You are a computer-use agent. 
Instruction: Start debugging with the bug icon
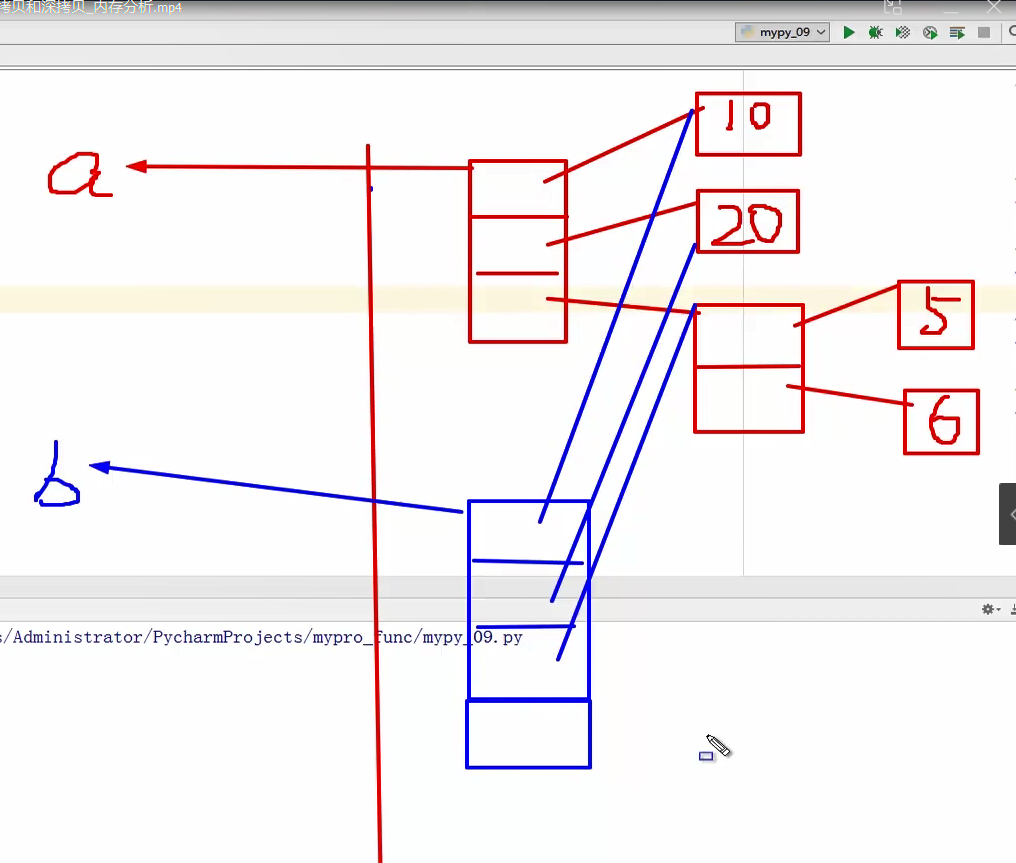click(x=876, y=32)
